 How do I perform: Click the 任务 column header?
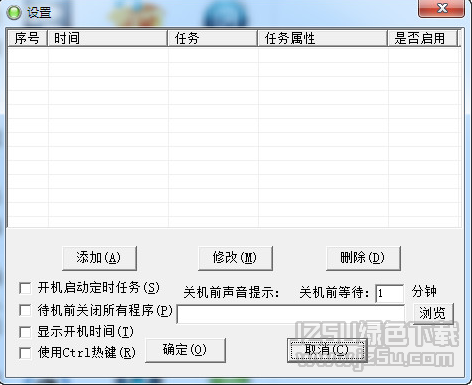(x=213, y=38)
